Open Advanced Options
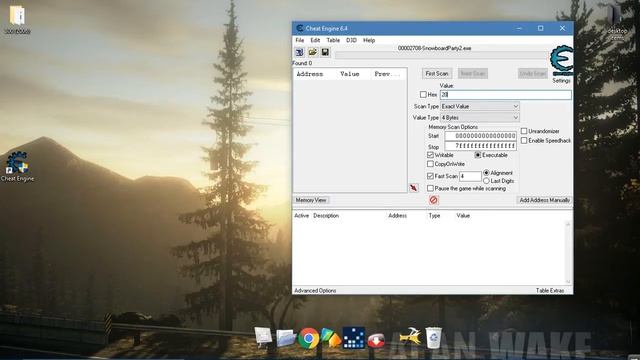Image resolution: width=640 pixels, height=360 pixels. [315, 291]
